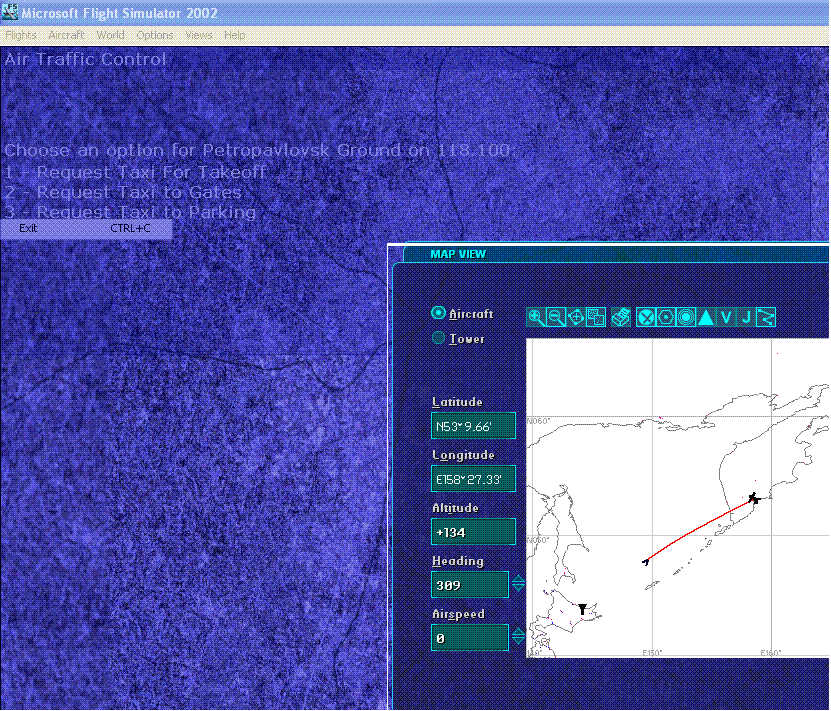Click Petropavlovsk Ground prompt text

tap(259, 150)
